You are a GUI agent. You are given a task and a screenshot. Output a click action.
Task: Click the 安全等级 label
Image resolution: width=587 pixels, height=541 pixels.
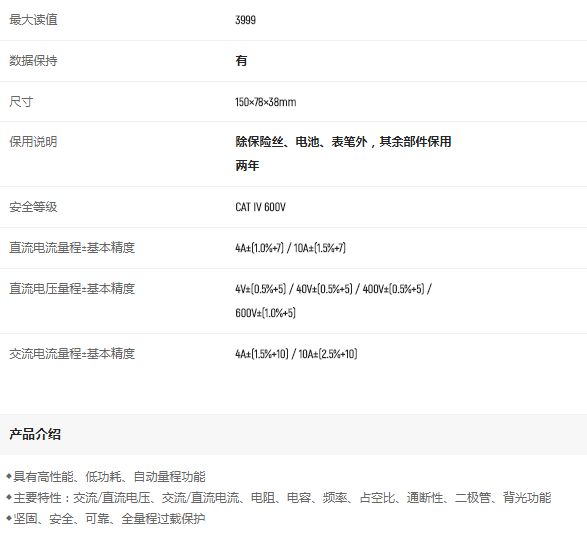[33, 207]
